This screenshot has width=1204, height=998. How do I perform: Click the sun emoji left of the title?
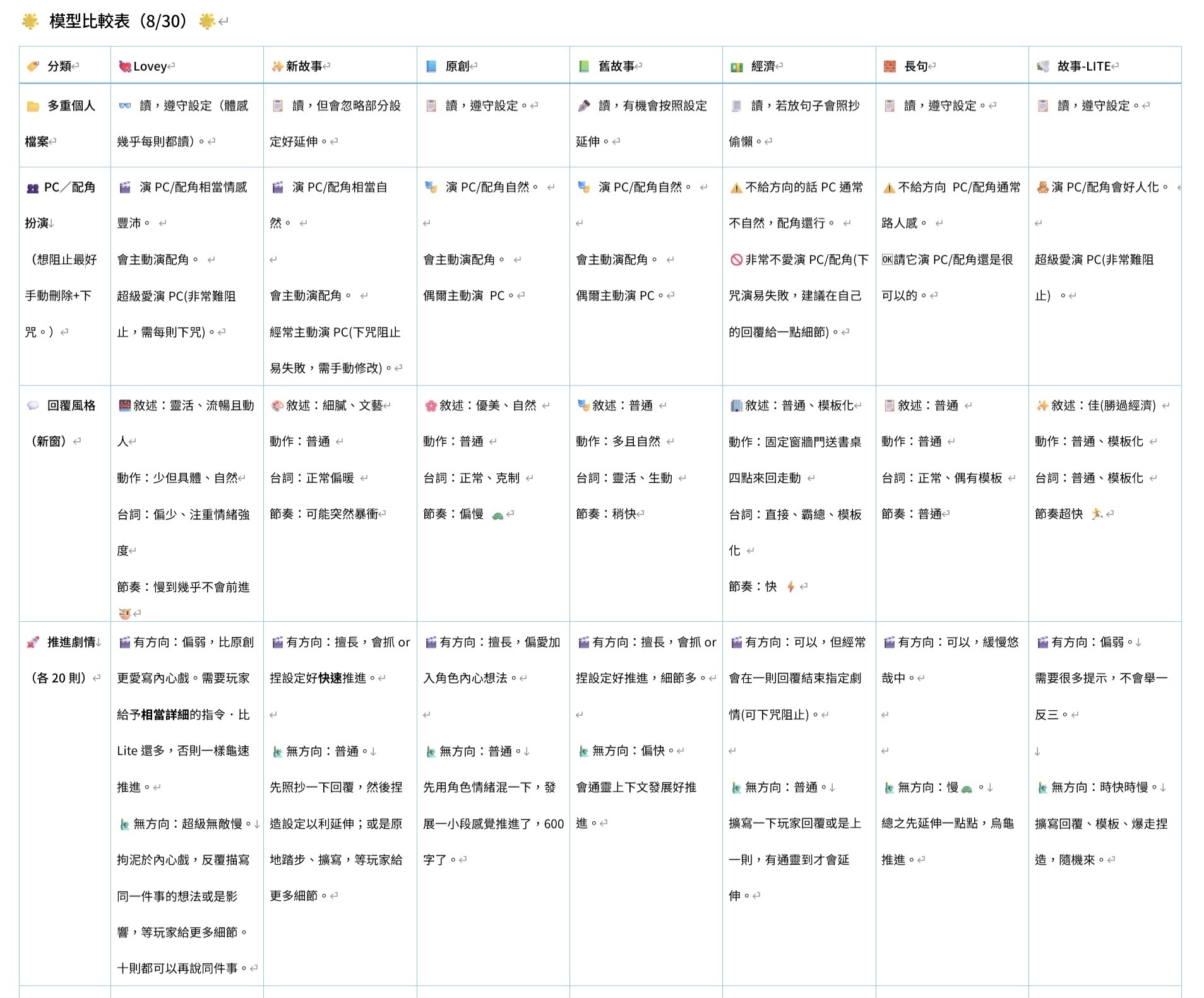(x=30, y=21)
